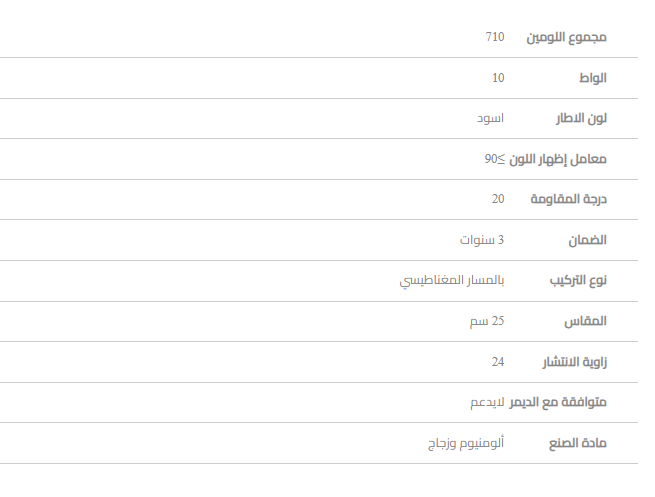Select the بالمسار المغناطيسي value
The width and height of the screenshot is (655, 497).
[x=452, y=281]
